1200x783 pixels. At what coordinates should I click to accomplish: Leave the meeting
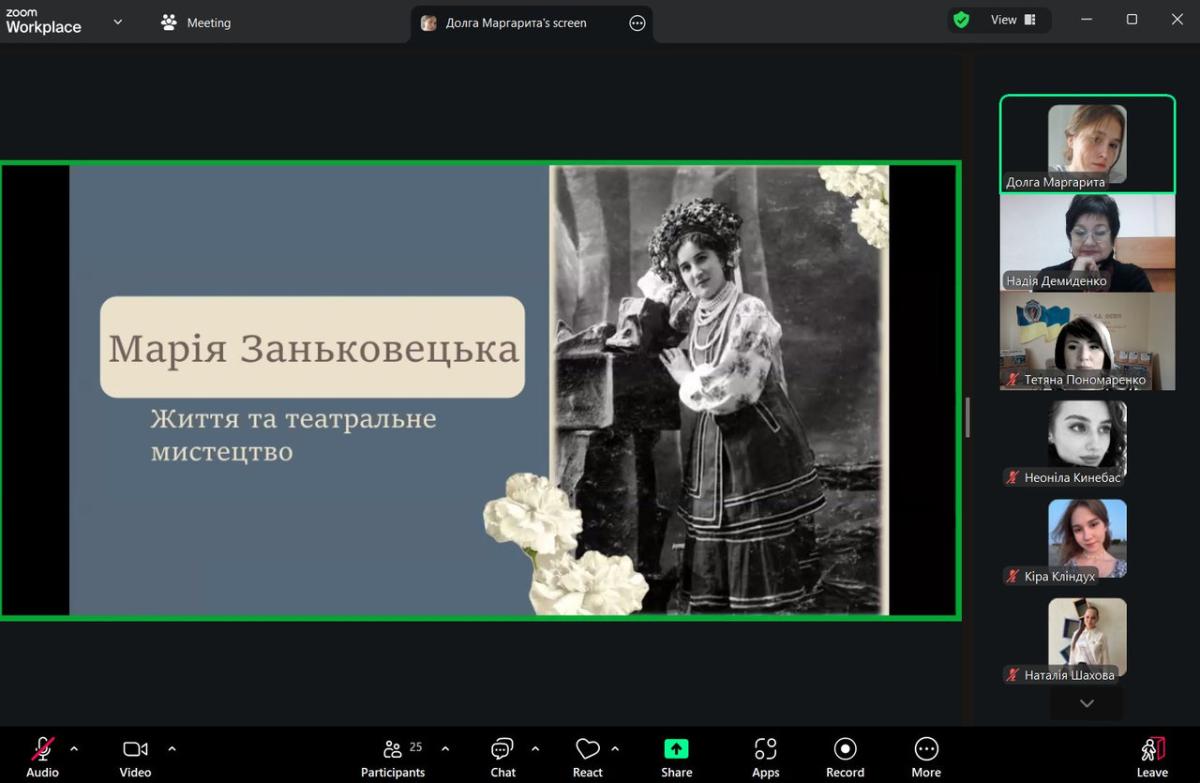coord(1152,756)
